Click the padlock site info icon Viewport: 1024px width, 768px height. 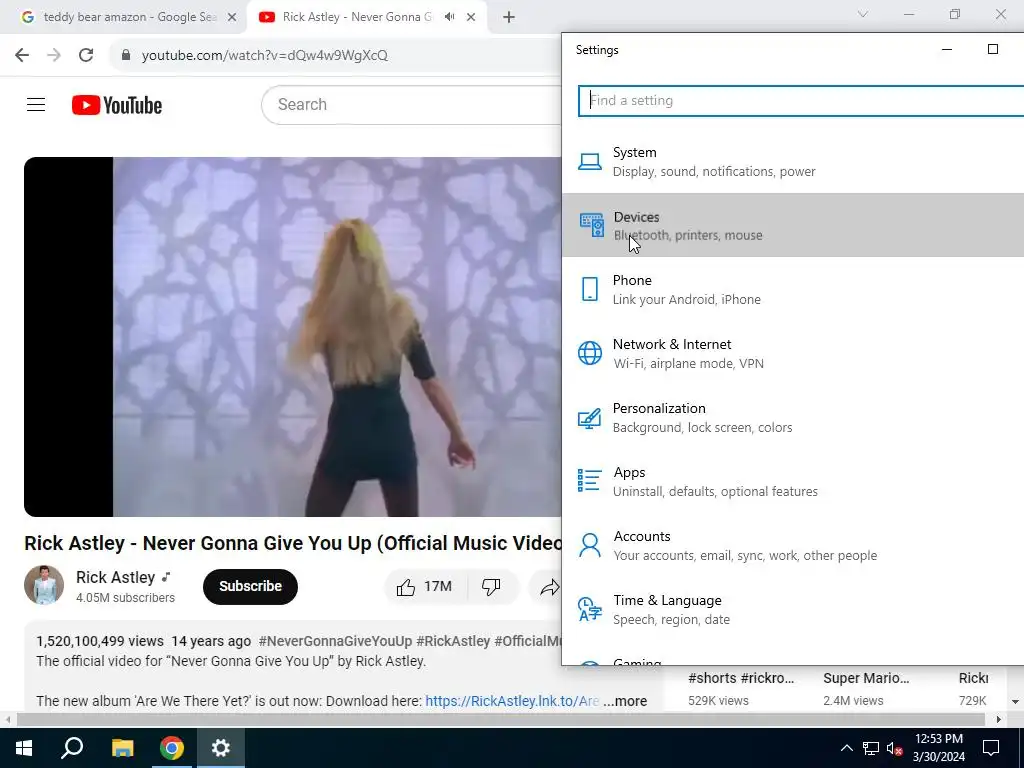tap(126, 55)
